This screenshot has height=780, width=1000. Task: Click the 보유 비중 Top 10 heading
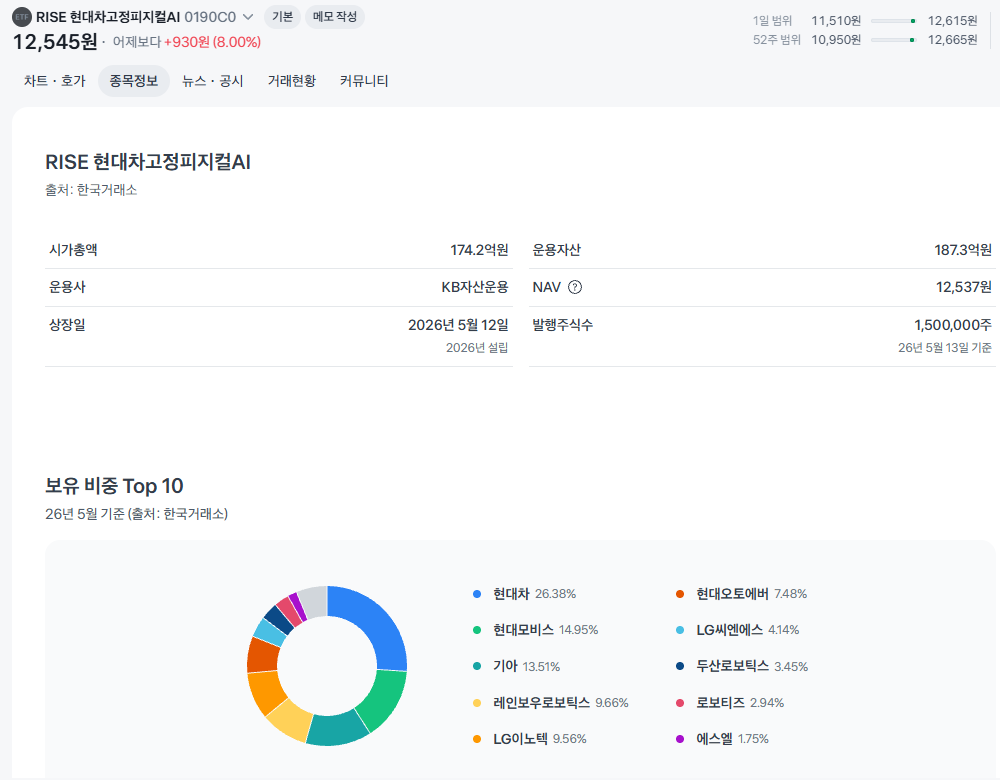(x=114, y=486)
